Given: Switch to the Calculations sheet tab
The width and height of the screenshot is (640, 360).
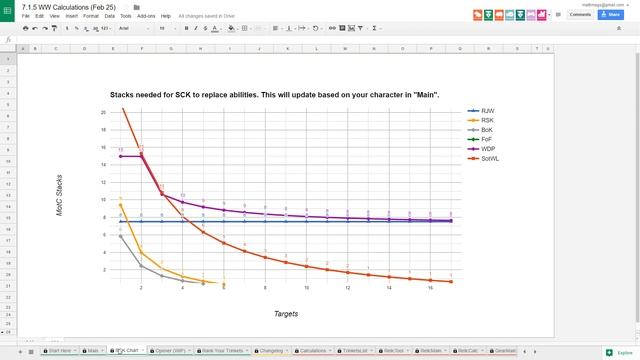Looking at the screenshot, I should 313,351.
